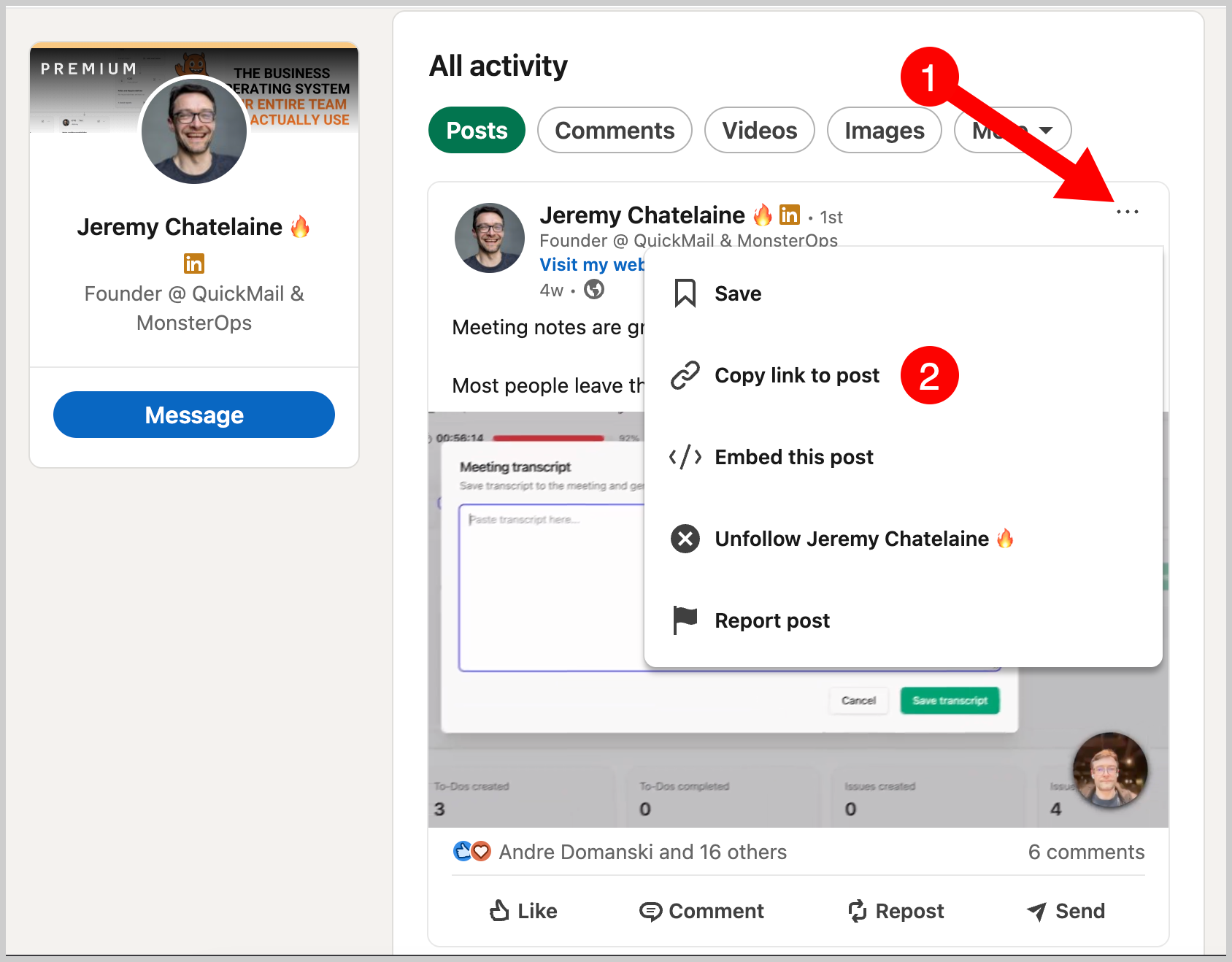Viewport: 1232px width, 962px height.
Task: Open the three-dot post options menu
Action: 1127,212
